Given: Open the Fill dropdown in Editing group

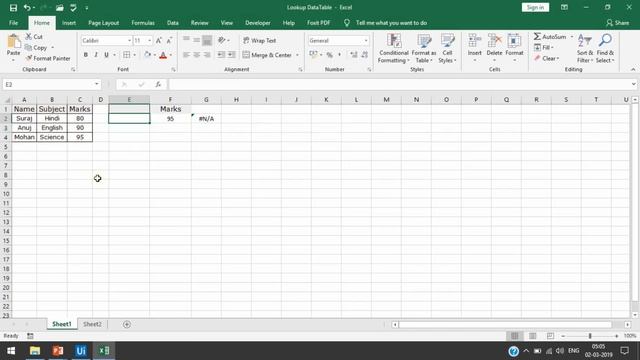Looking at the screenshot, I should pos(544,47).
